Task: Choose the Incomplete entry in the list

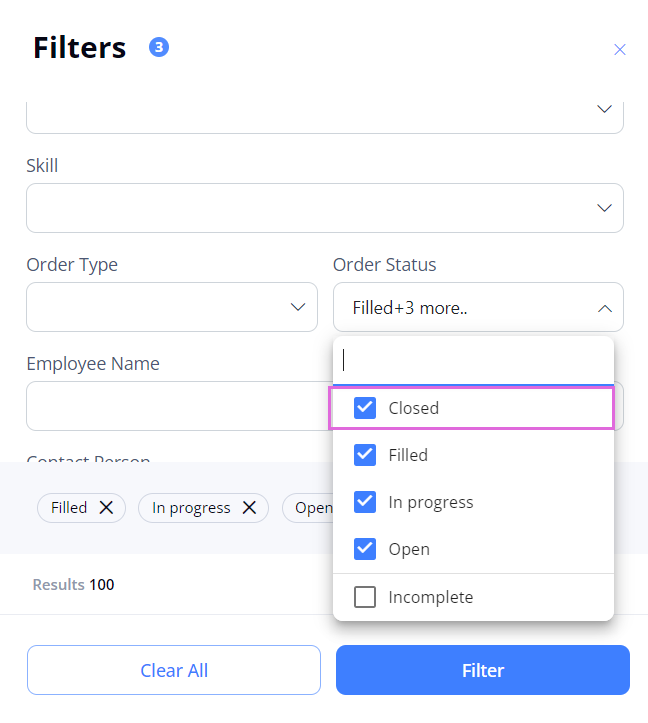Action: pos(473,597)
